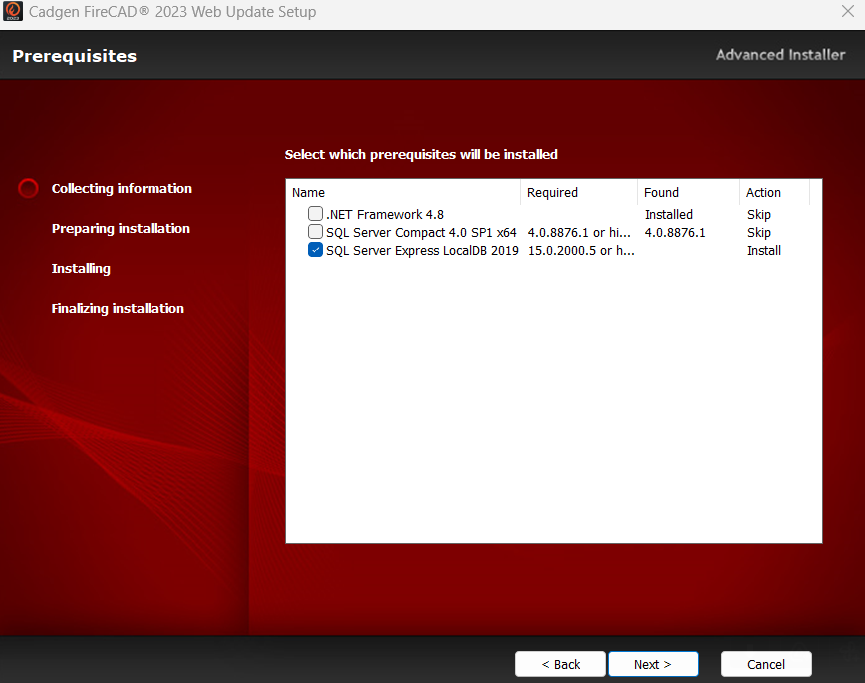This screenshot has height=683, width=865.
Task: Select SQL Server Compact 4.0 SP1 x64 text
Action: 421,233
